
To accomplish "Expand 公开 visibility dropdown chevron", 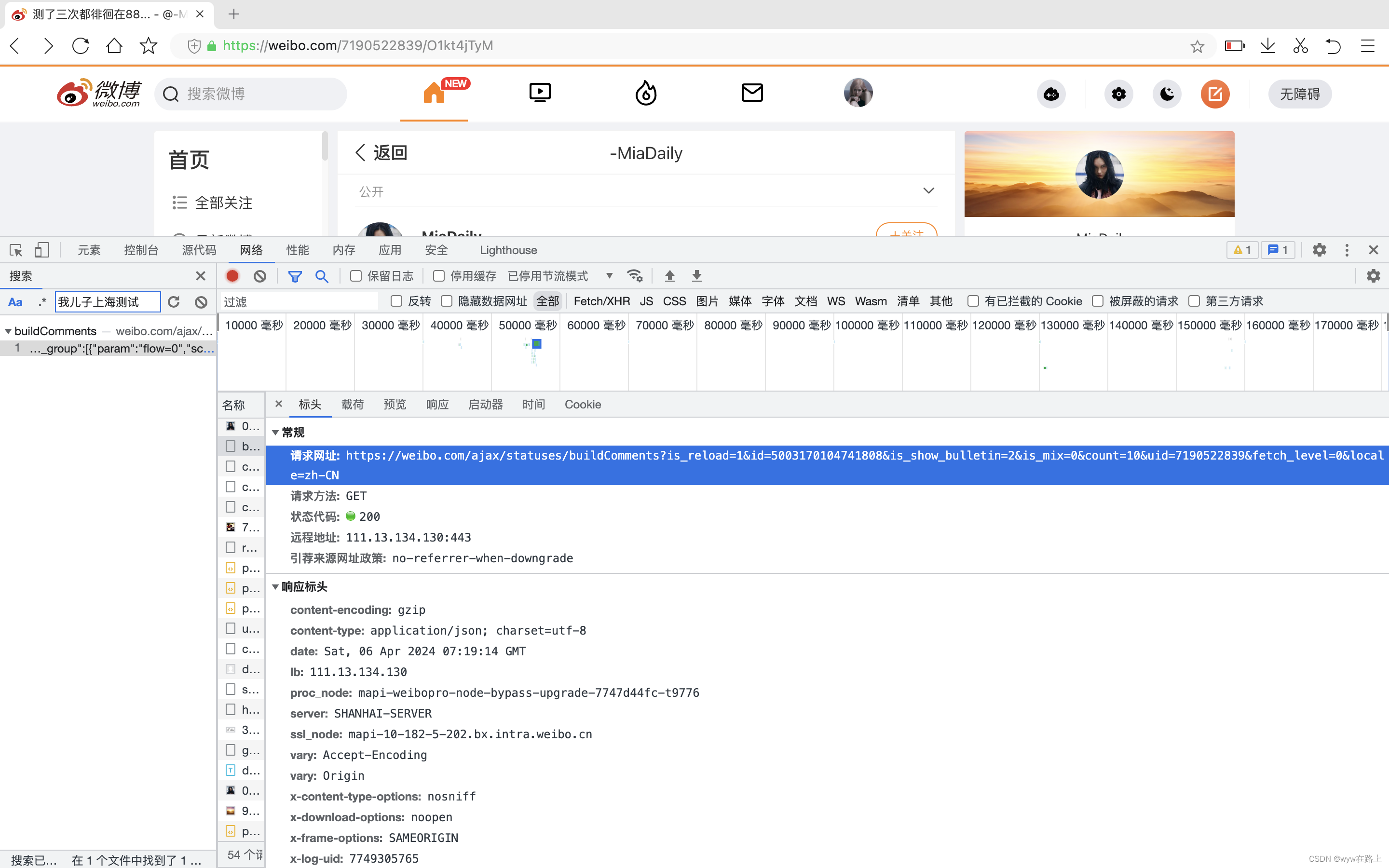I will point(929,190).
